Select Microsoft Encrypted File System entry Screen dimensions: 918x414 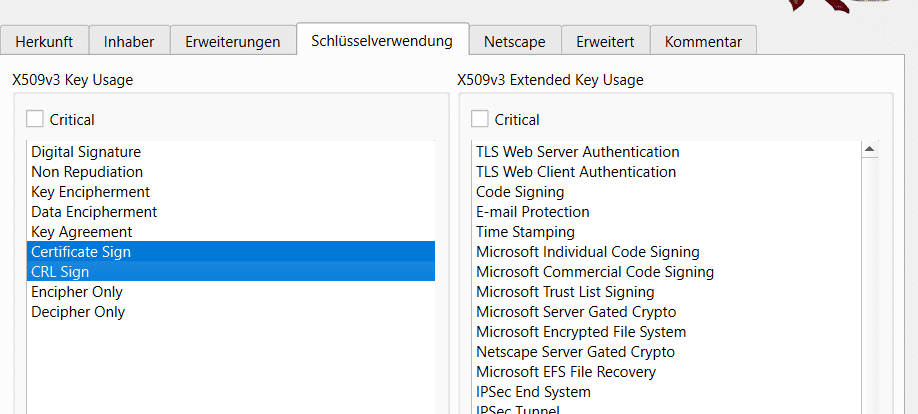[x=666, y=331]
